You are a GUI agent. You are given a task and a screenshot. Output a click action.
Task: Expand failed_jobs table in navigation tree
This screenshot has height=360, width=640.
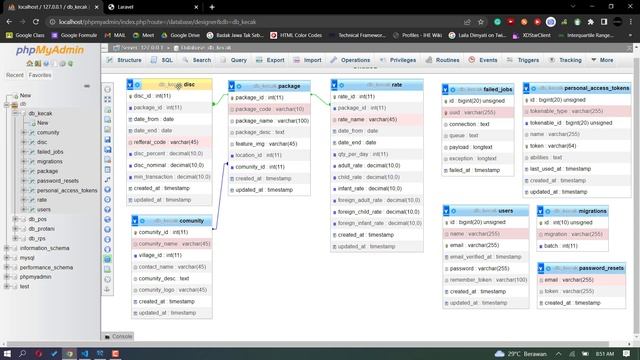[x=24, y=151]
